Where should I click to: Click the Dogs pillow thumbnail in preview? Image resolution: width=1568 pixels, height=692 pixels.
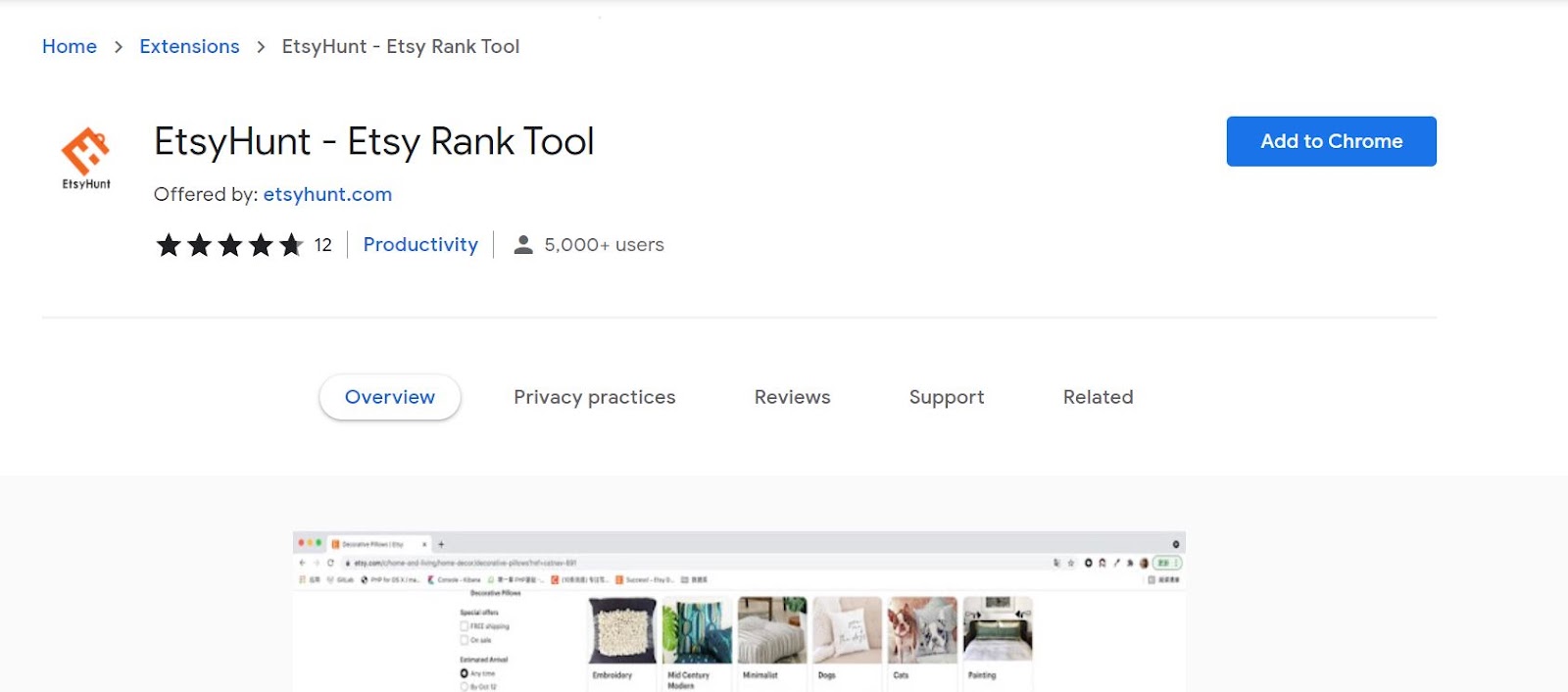tap(848, 629)
